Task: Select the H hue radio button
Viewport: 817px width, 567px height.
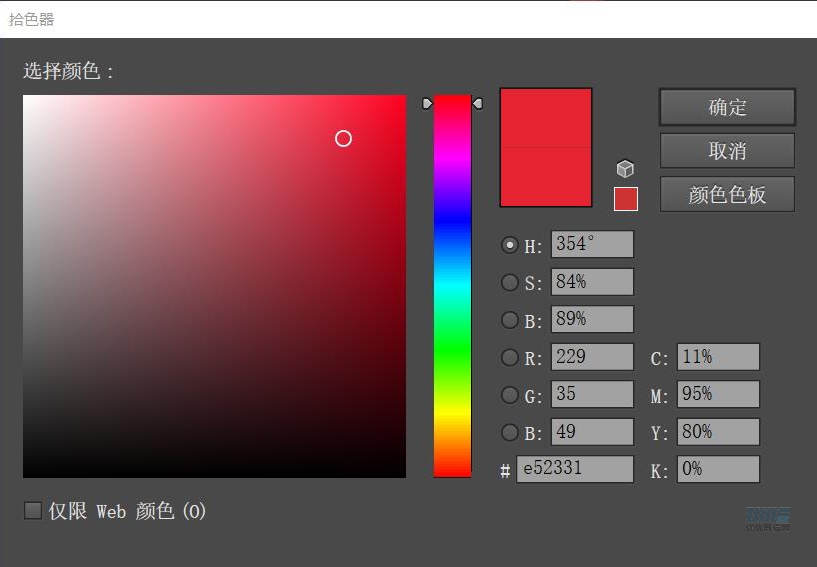Action: point(510,245)
